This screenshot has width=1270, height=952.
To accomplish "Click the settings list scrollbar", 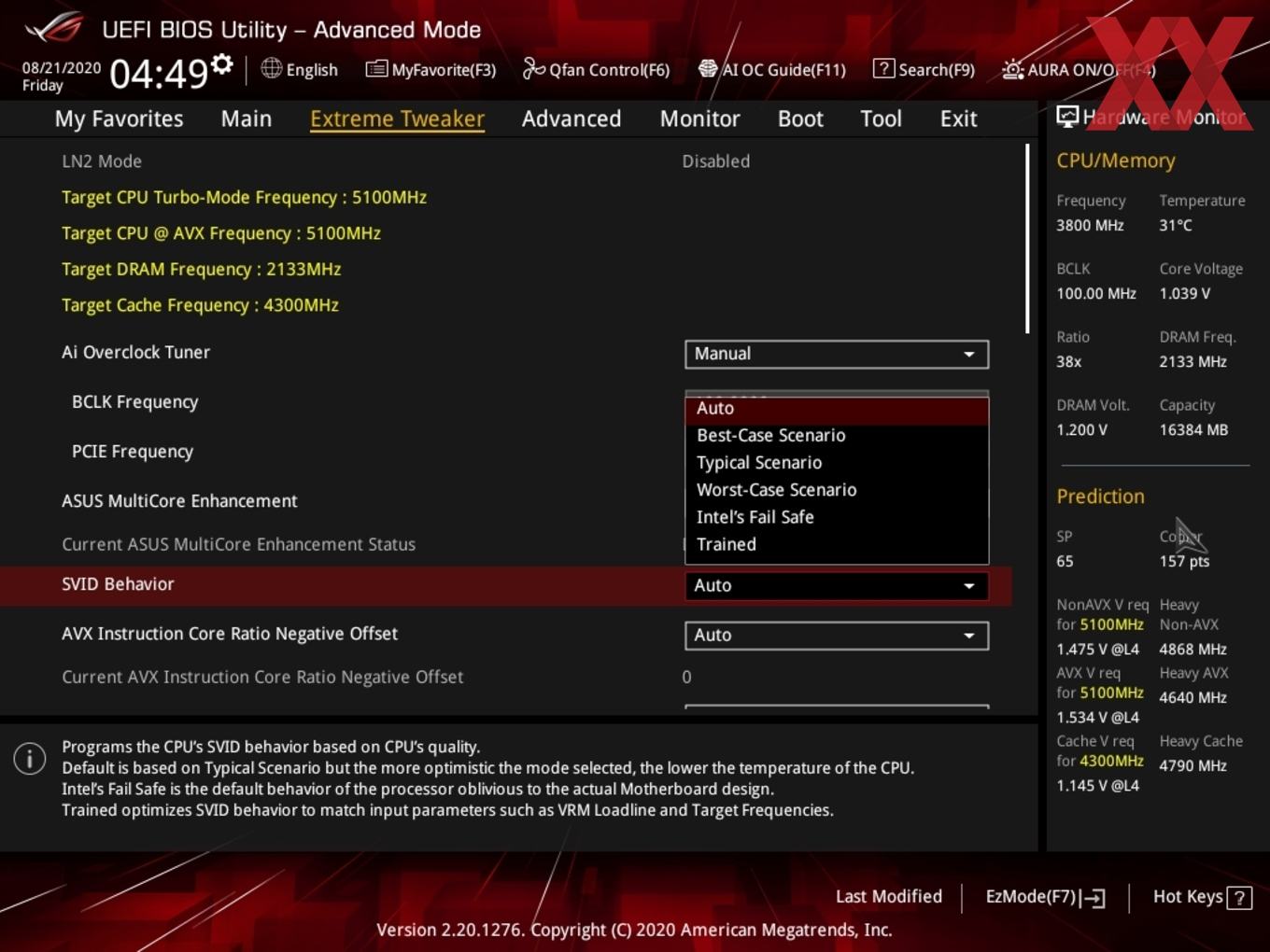I will tap(1027, 238).
